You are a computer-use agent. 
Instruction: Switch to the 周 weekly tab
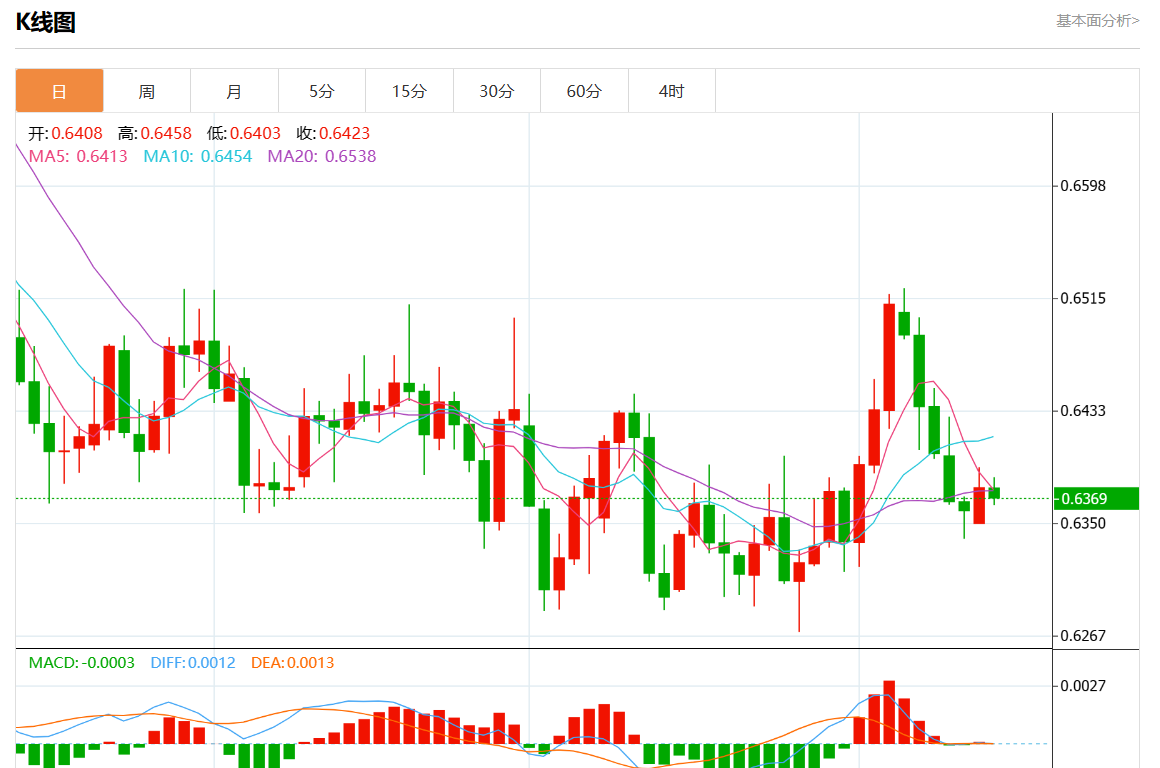(x=146, y=91)
